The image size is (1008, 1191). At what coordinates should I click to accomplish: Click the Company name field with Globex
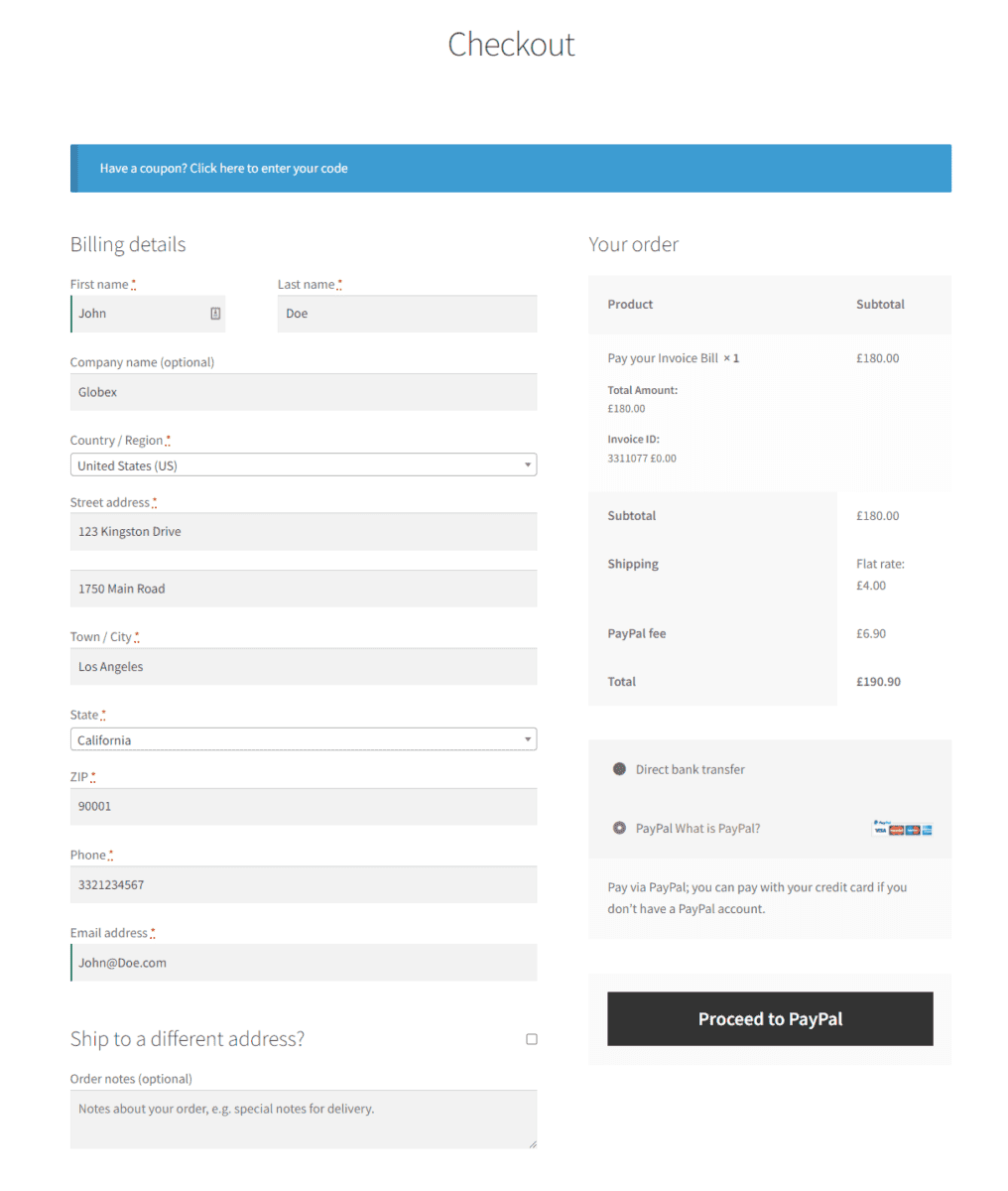[304, 392]
